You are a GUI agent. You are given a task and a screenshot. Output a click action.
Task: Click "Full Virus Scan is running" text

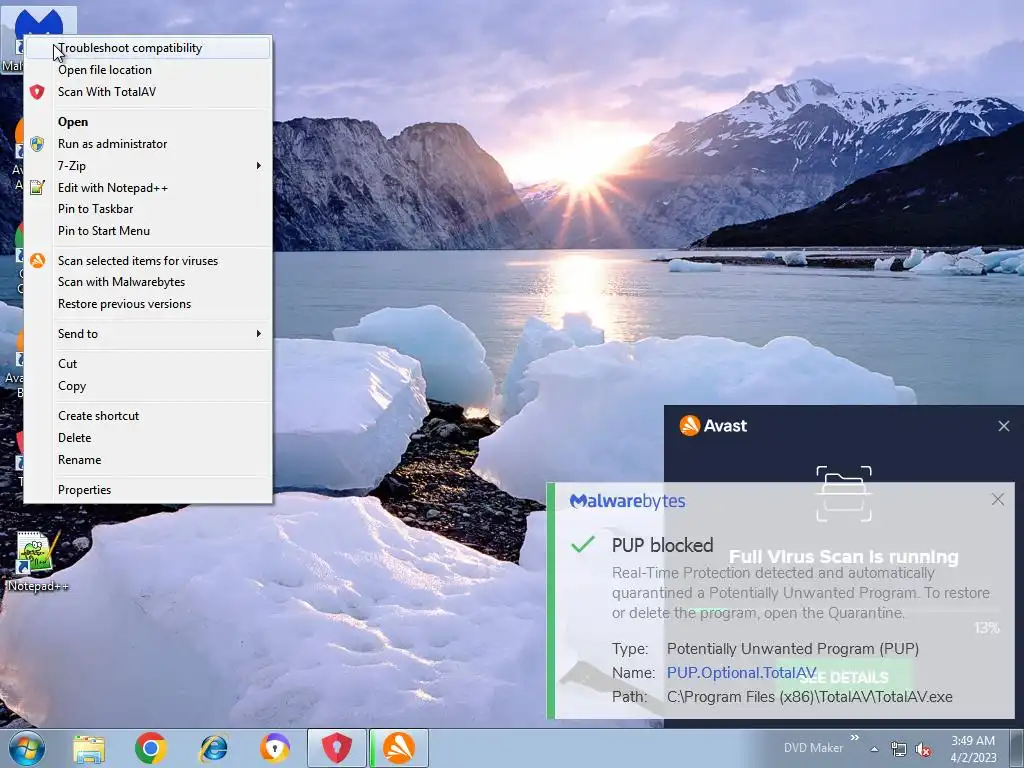(x=844, y=557)
